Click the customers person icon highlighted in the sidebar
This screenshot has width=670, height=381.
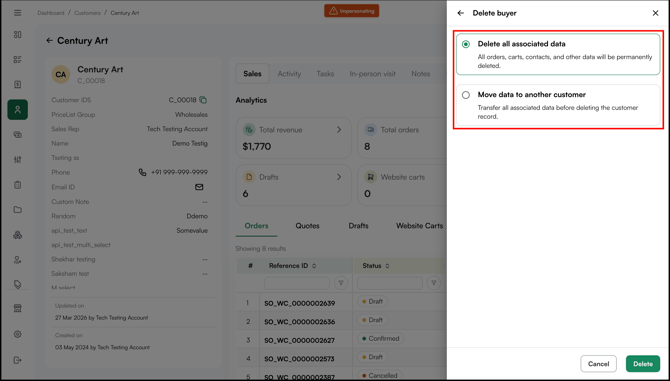(x=18, y=110)
